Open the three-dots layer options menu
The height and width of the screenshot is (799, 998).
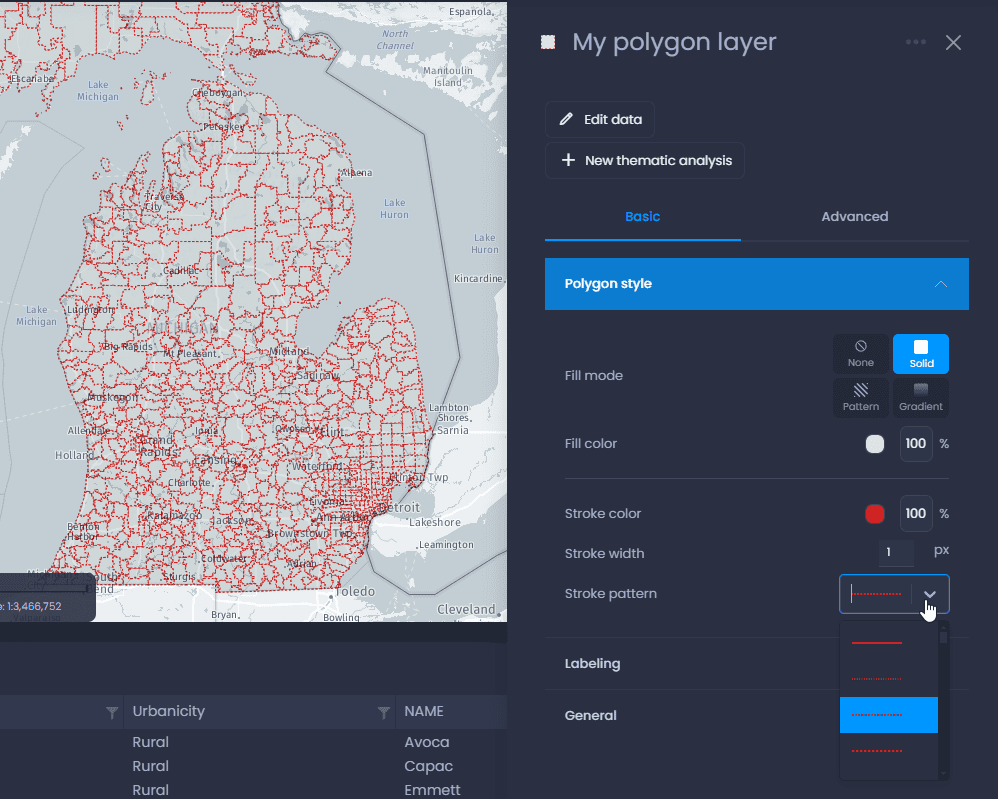click(915, 42)
